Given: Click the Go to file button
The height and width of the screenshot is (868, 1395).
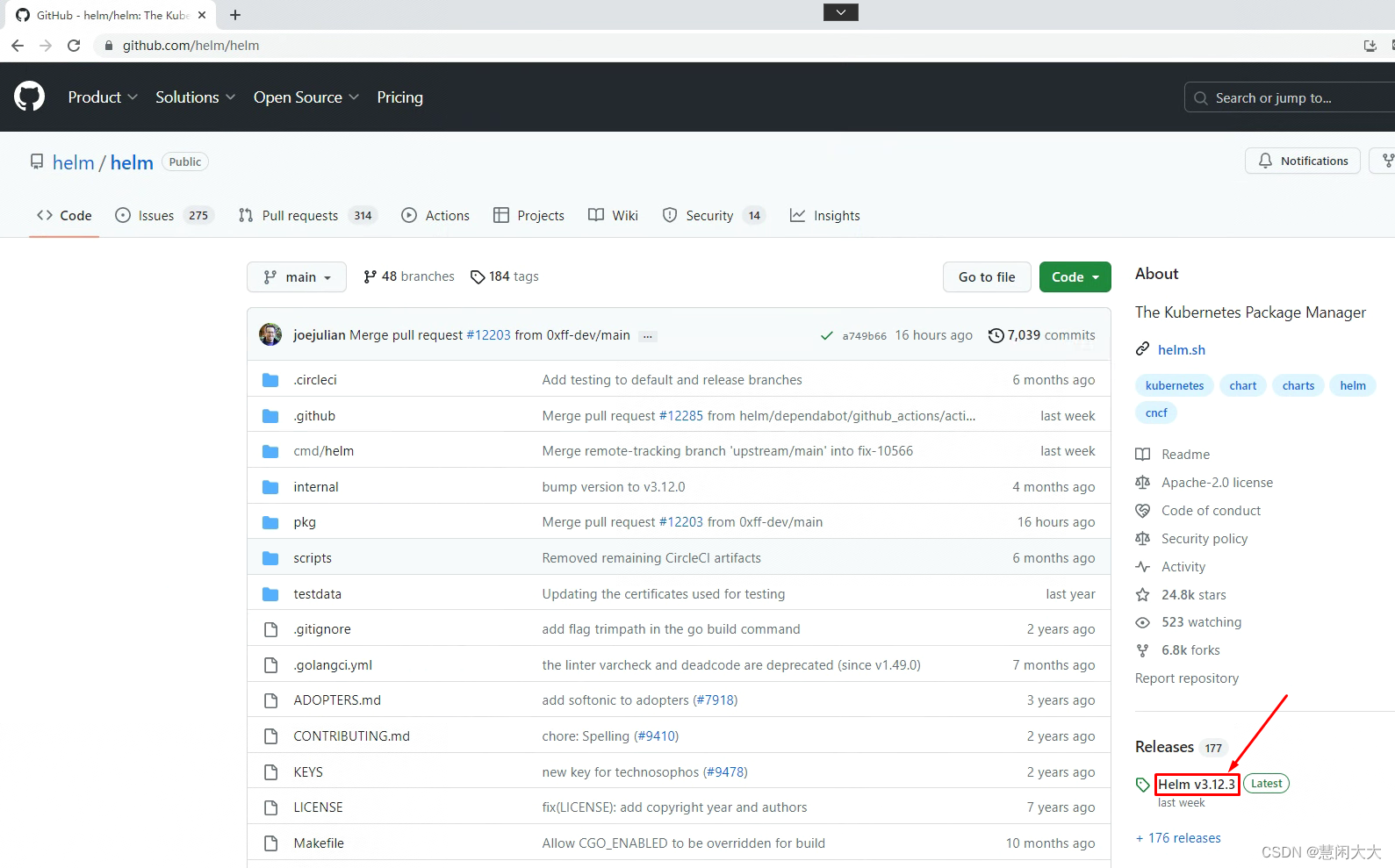Looking at the screenshot, I should click(x=987, y=277).
